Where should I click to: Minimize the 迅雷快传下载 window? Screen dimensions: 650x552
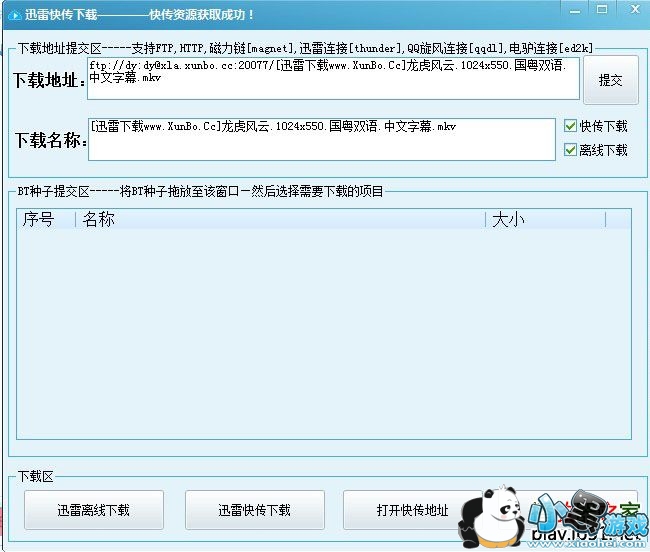coord(575,11)
